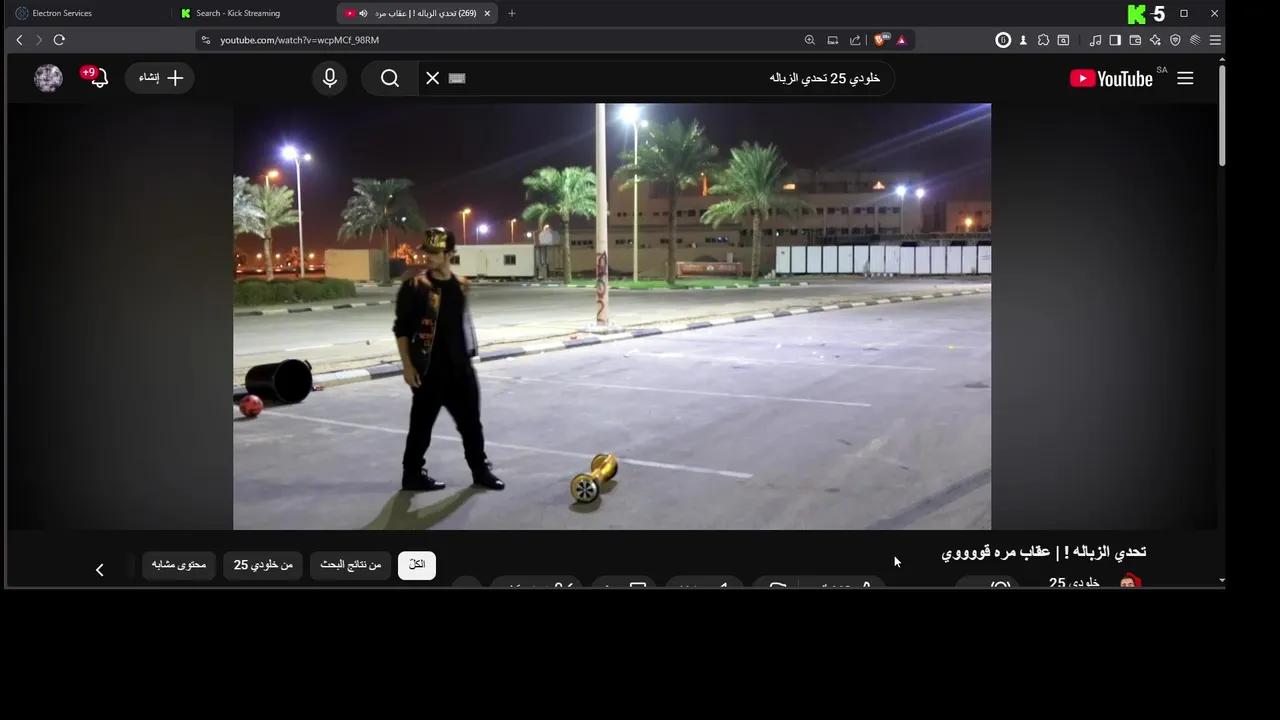The width and height of the screenshot is (1280, 720).
Task: Click the page vertical scrollbar thumb
Action: tap(1221, 115)
